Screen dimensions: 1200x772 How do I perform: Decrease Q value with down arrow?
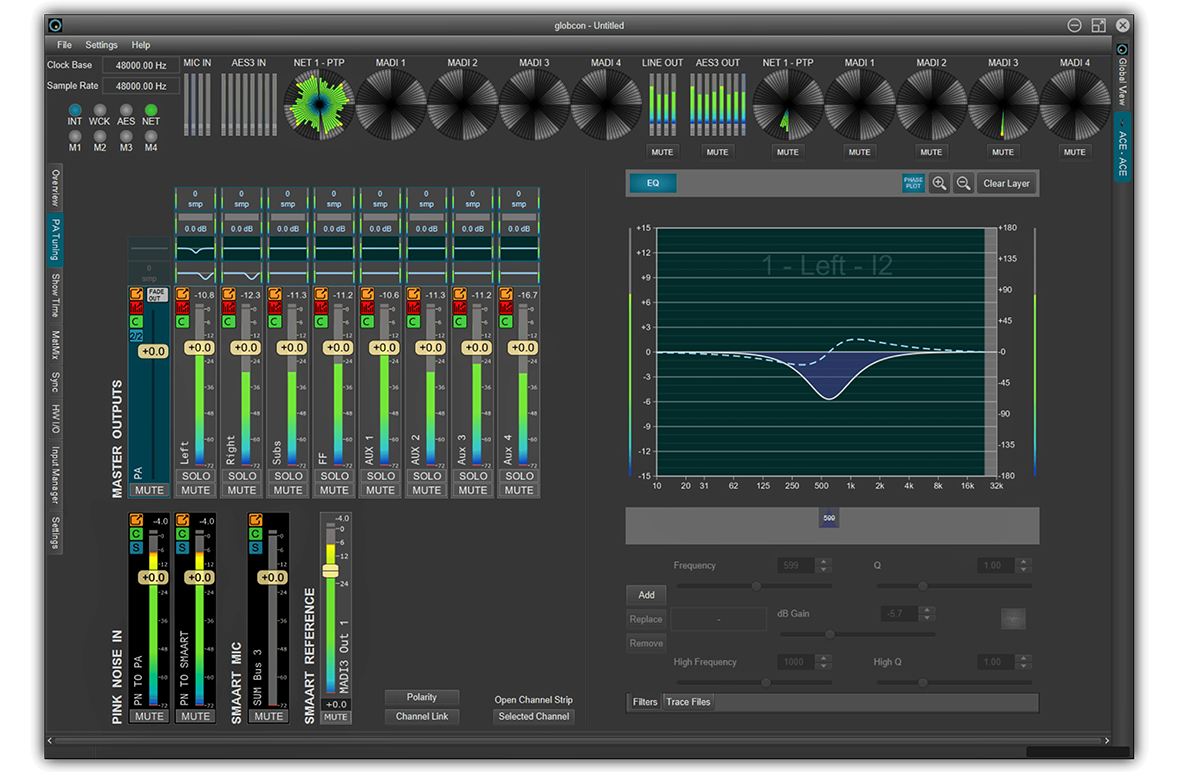point(1024,570)
